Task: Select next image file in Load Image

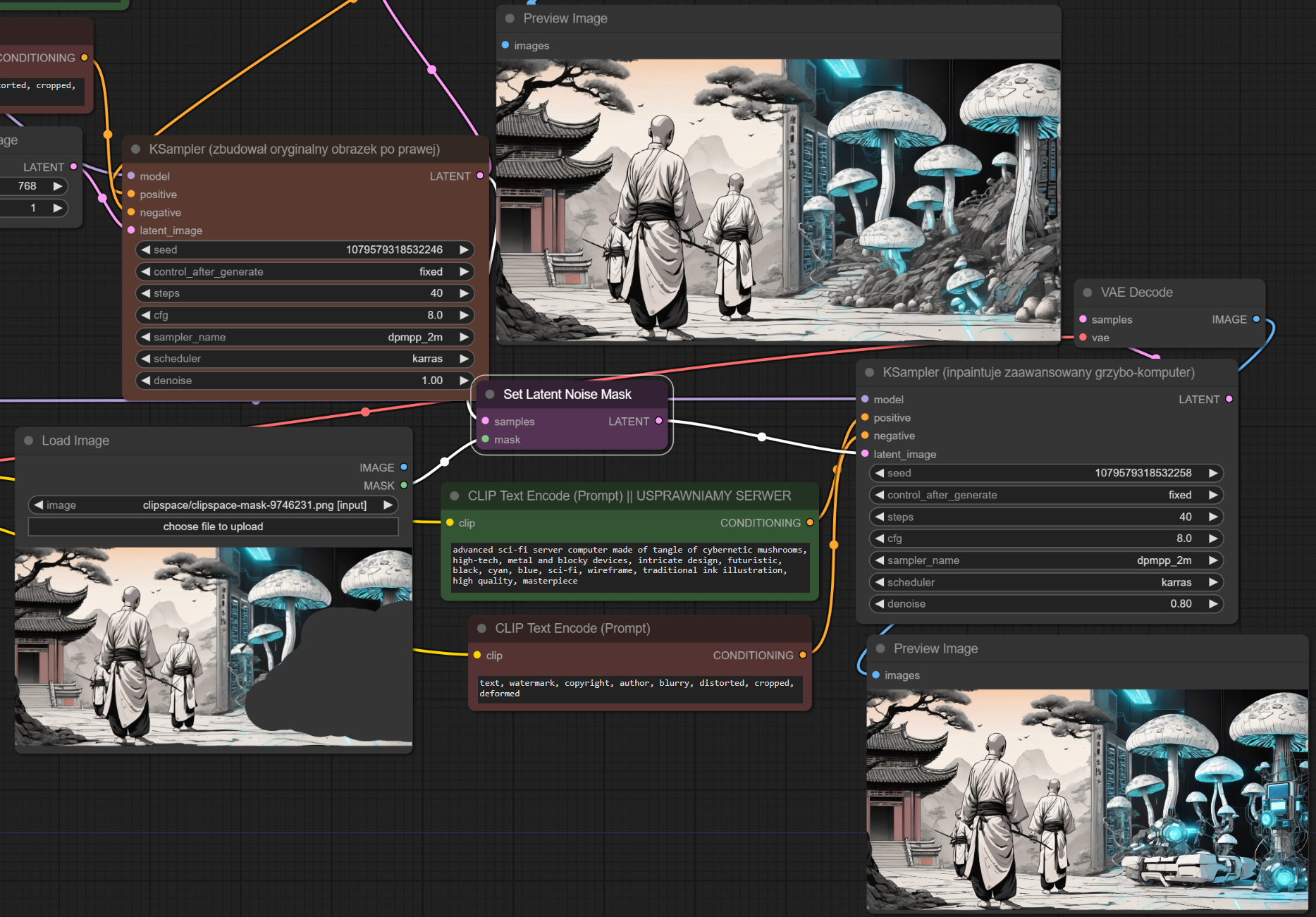Action: click(x=388, y=505)
